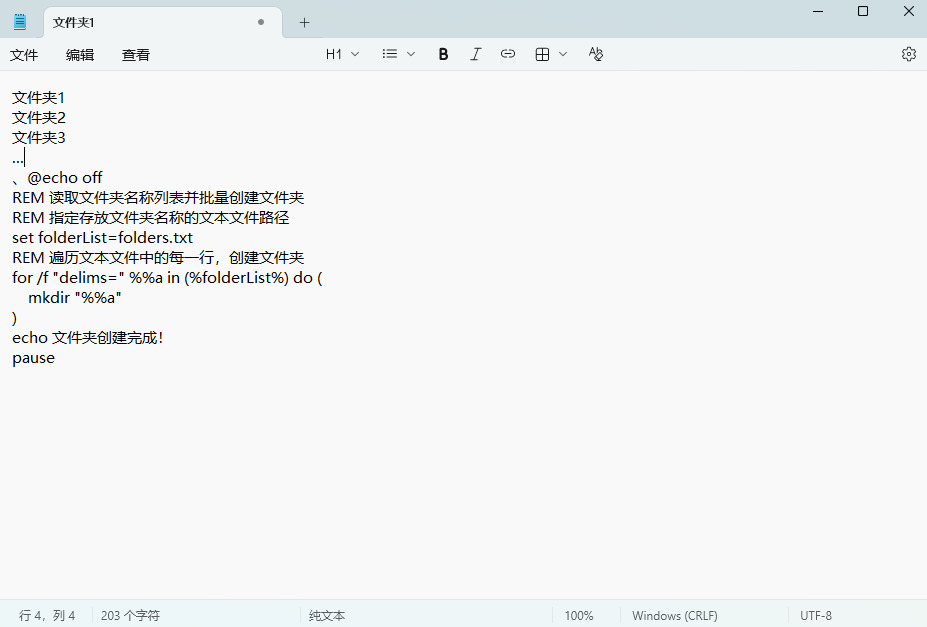Click the pause line
This screenshot has height=627, width=927.
[33, 358]
